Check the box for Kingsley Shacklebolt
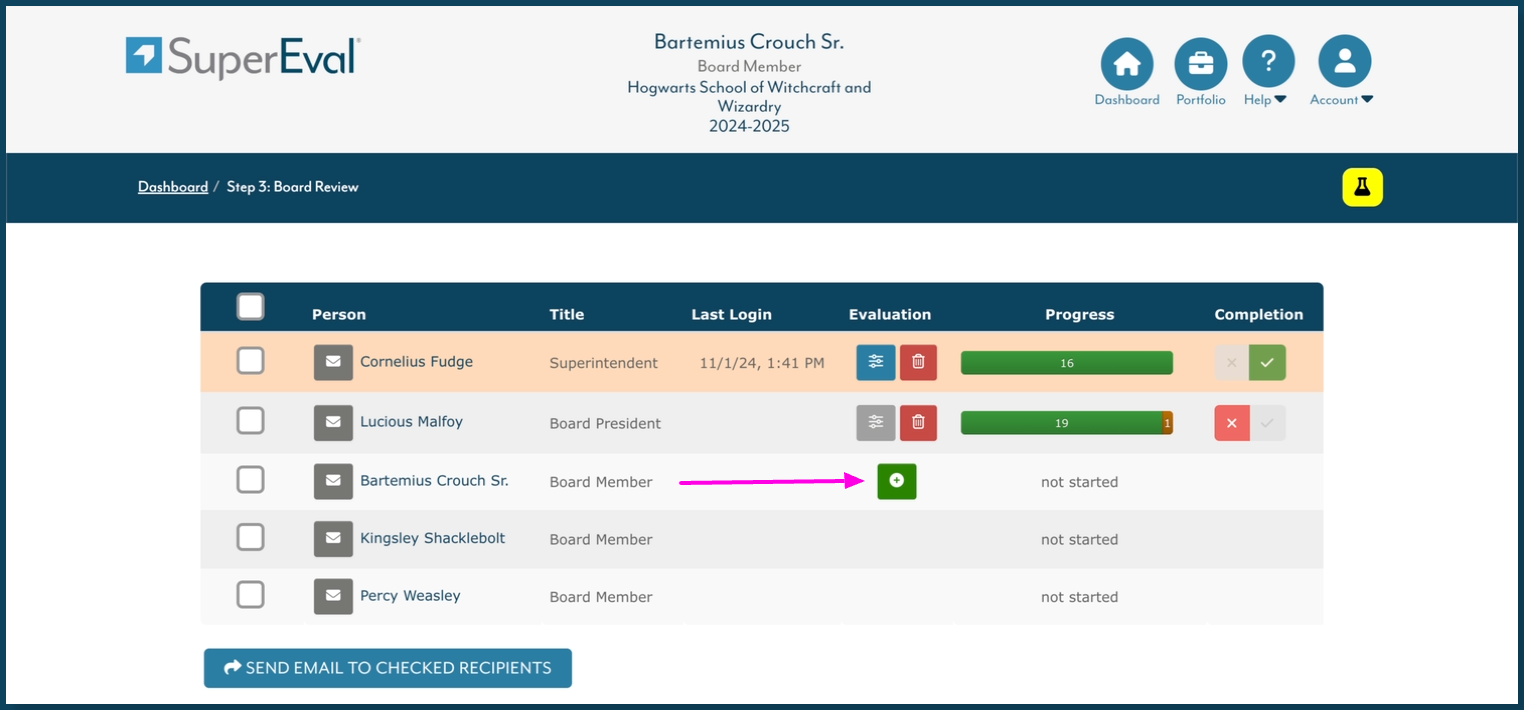1524x710 pixels. (250, 537)
